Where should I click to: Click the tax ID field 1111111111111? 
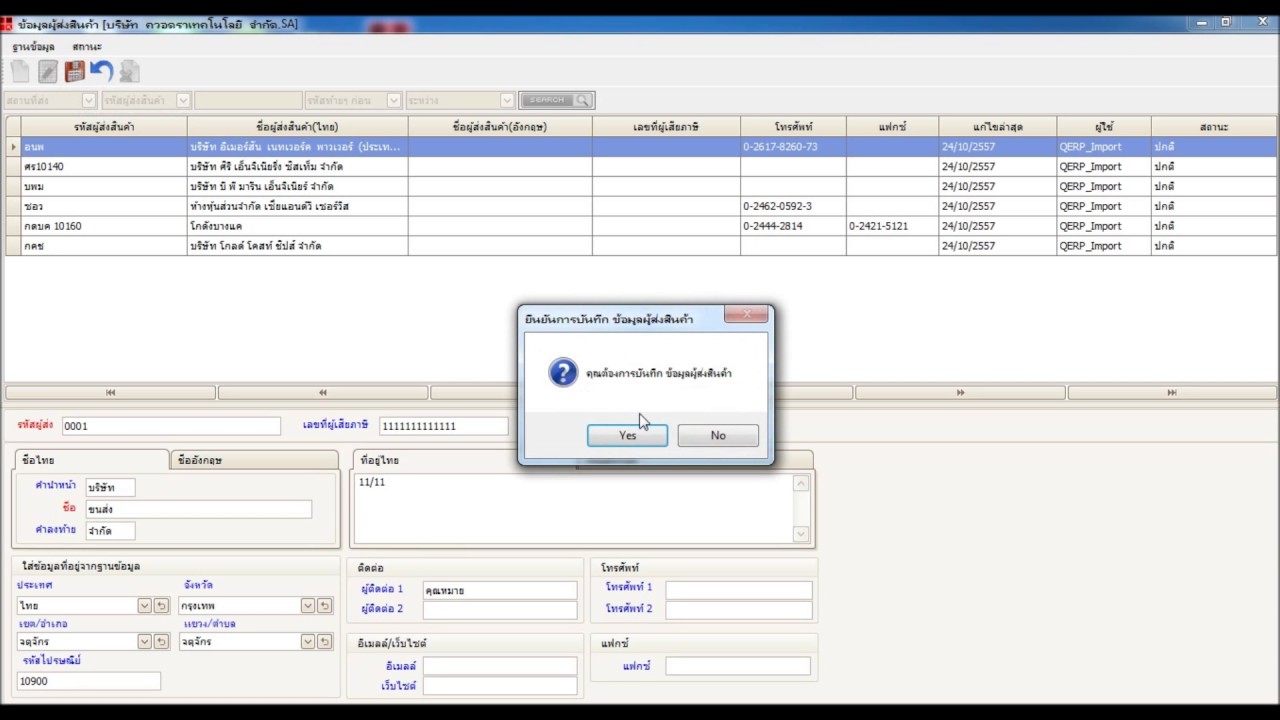pyautogui.click(x=444, y=426)
